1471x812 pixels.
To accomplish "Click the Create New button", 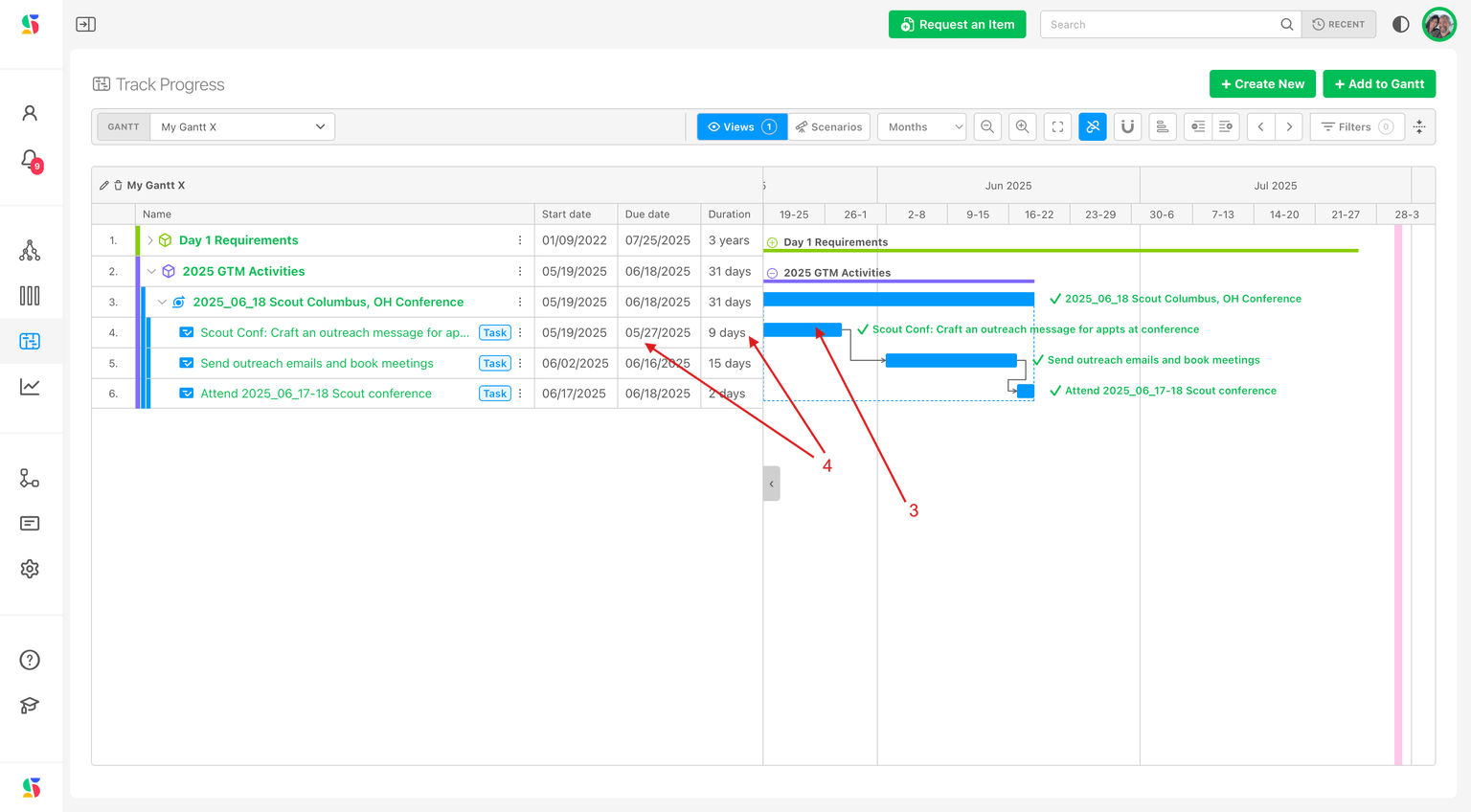I will (x=1261, y=84).
